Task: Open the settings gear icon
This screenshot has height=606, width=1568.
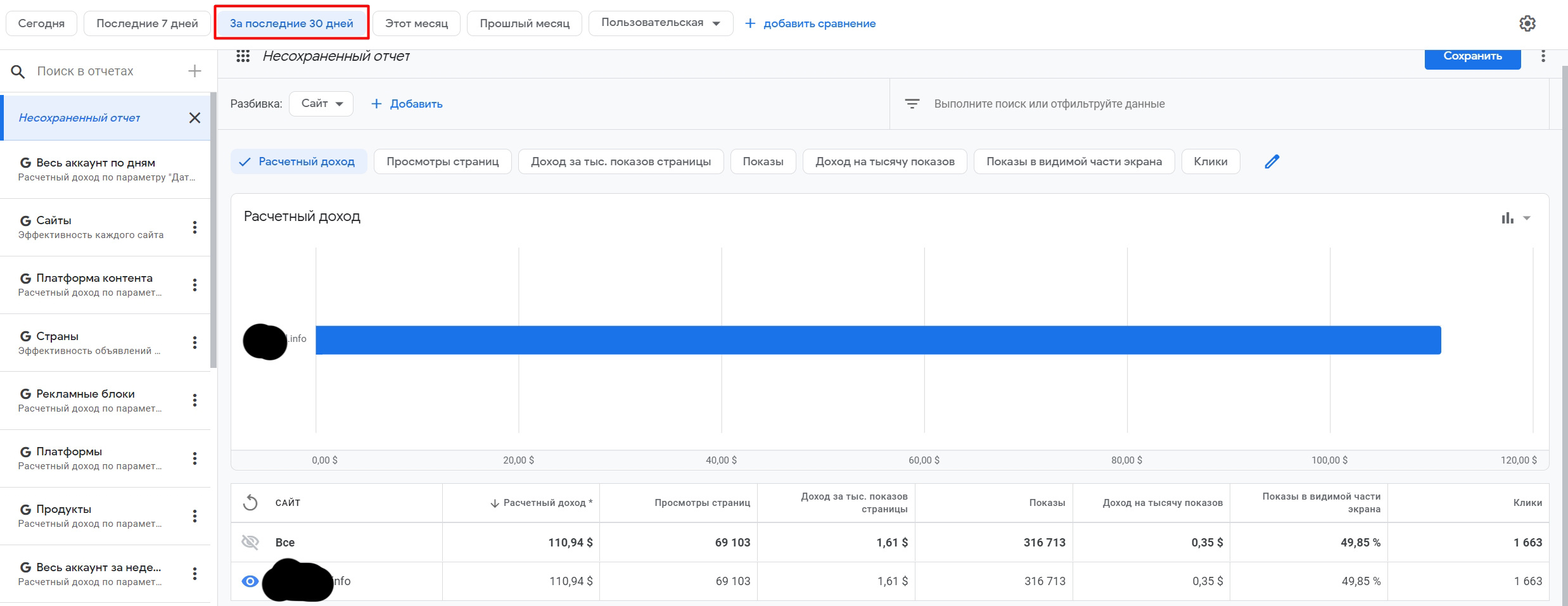Action: (x=1527, y=23)
